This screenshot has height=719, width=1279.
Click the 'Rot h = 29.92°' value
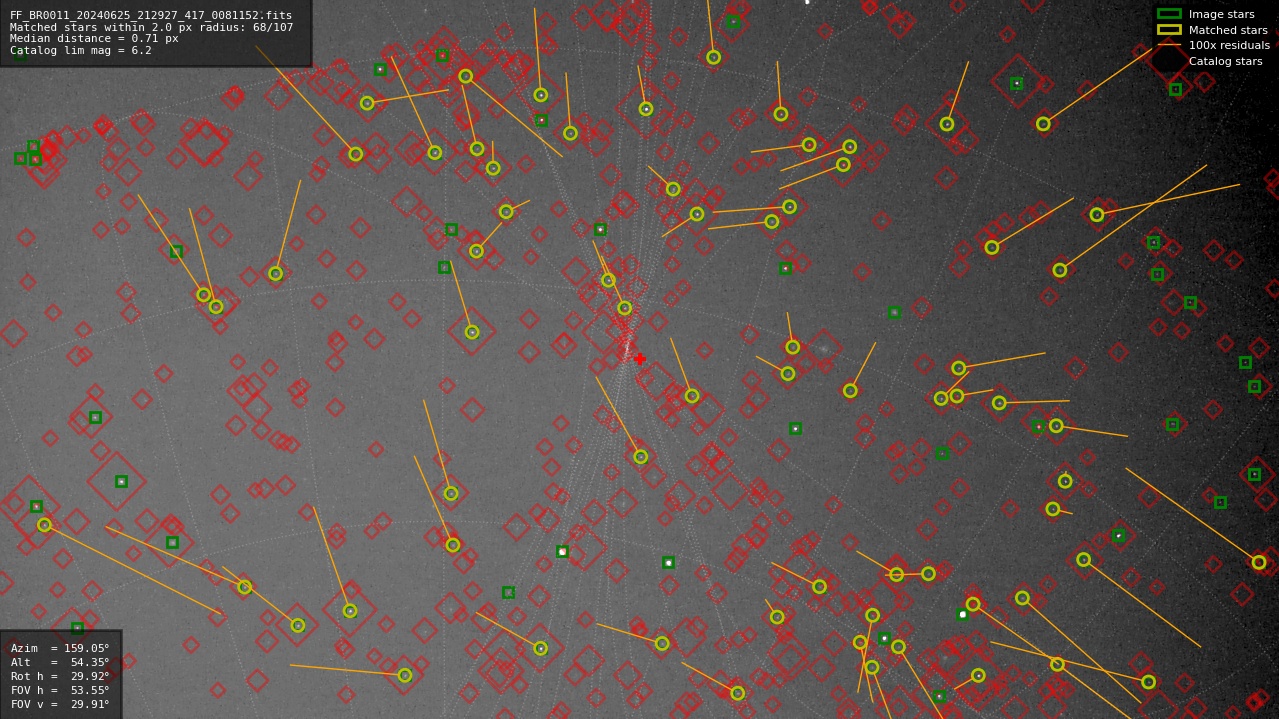[60, 677]
